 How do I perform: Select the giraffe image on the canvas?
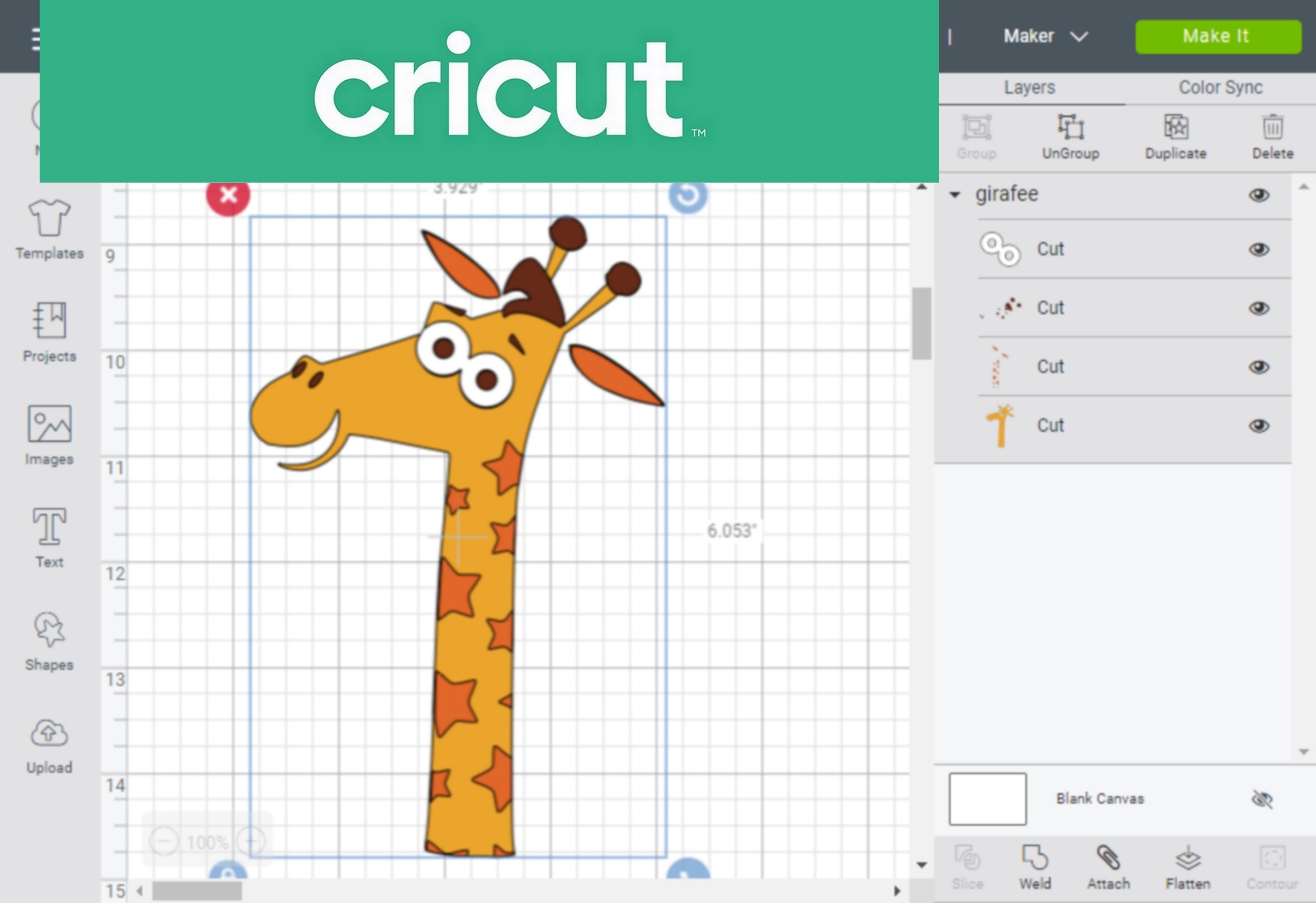pos(458,537)
